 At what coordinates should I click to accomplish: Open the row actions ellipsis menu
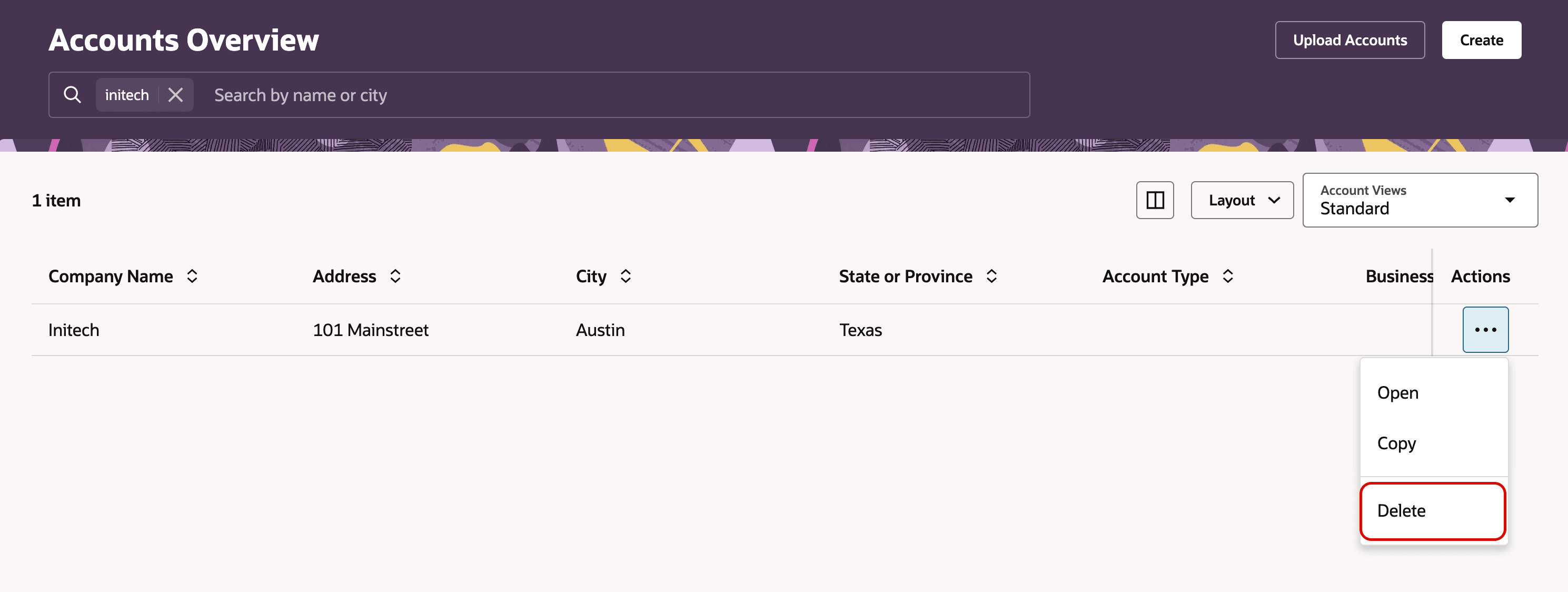point(1485,330)
